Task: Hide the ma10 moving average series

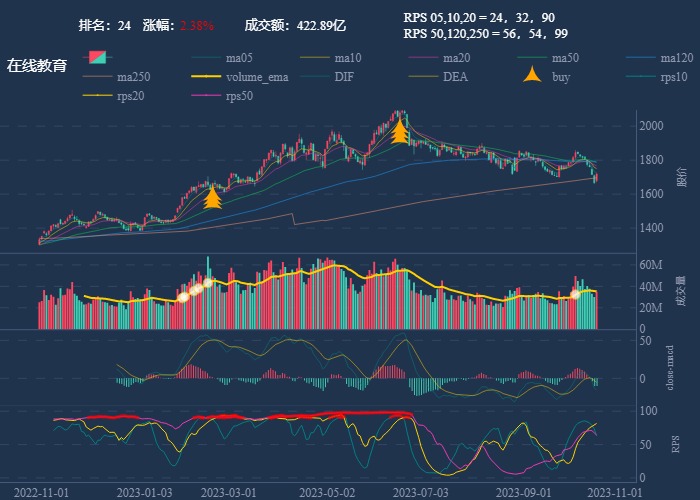Action: pyautogui.click(x=355, y=58)
